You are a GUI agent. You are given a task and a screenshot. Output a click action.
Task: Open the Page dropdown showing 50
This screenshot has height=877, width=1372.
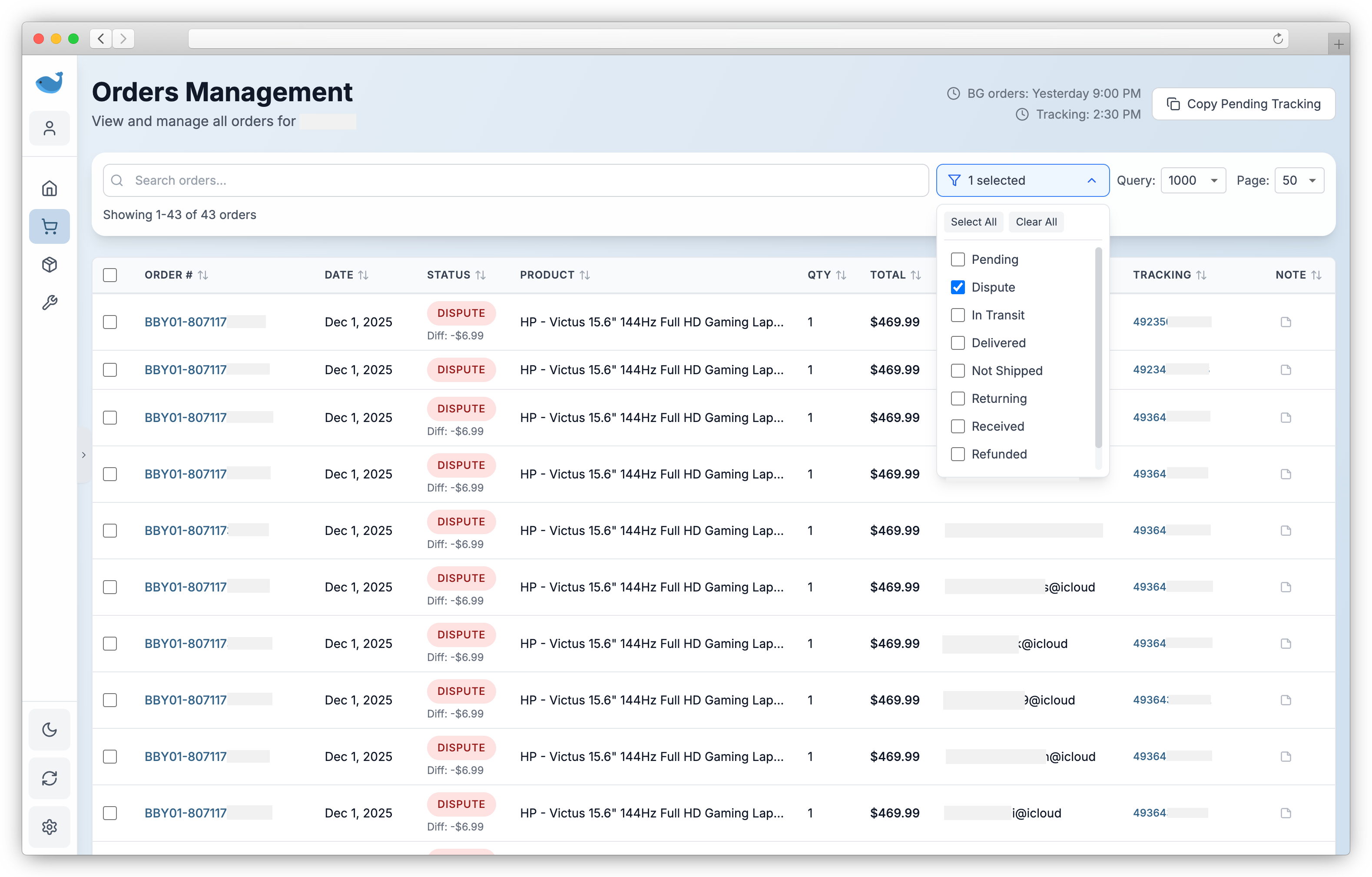(x=1299, y=180)
